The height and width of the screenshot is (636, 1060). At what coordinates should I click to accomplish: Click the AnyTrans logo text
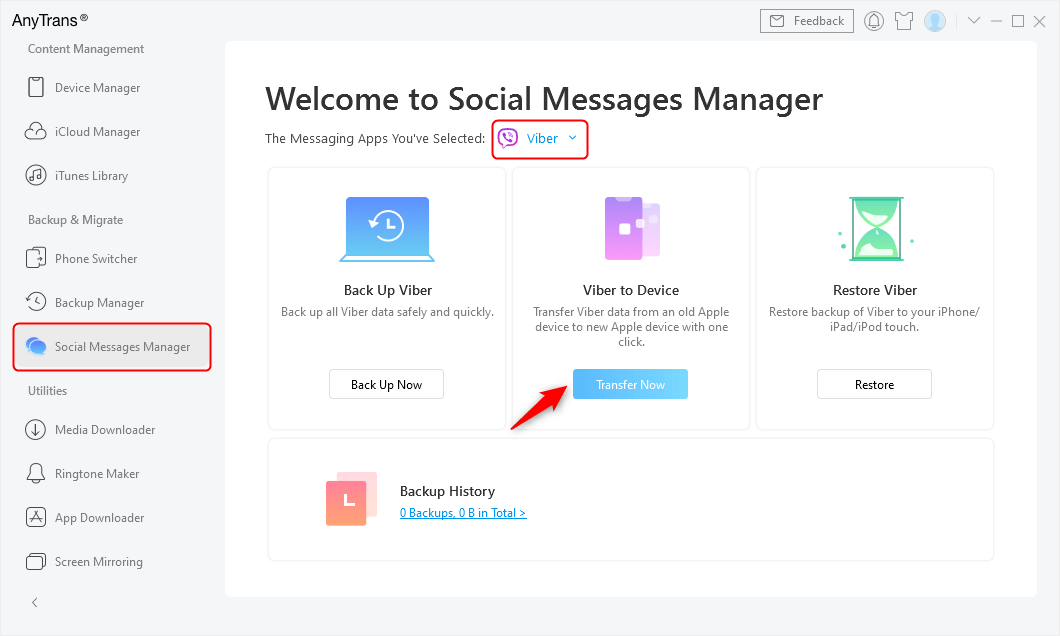coord(49,20)
